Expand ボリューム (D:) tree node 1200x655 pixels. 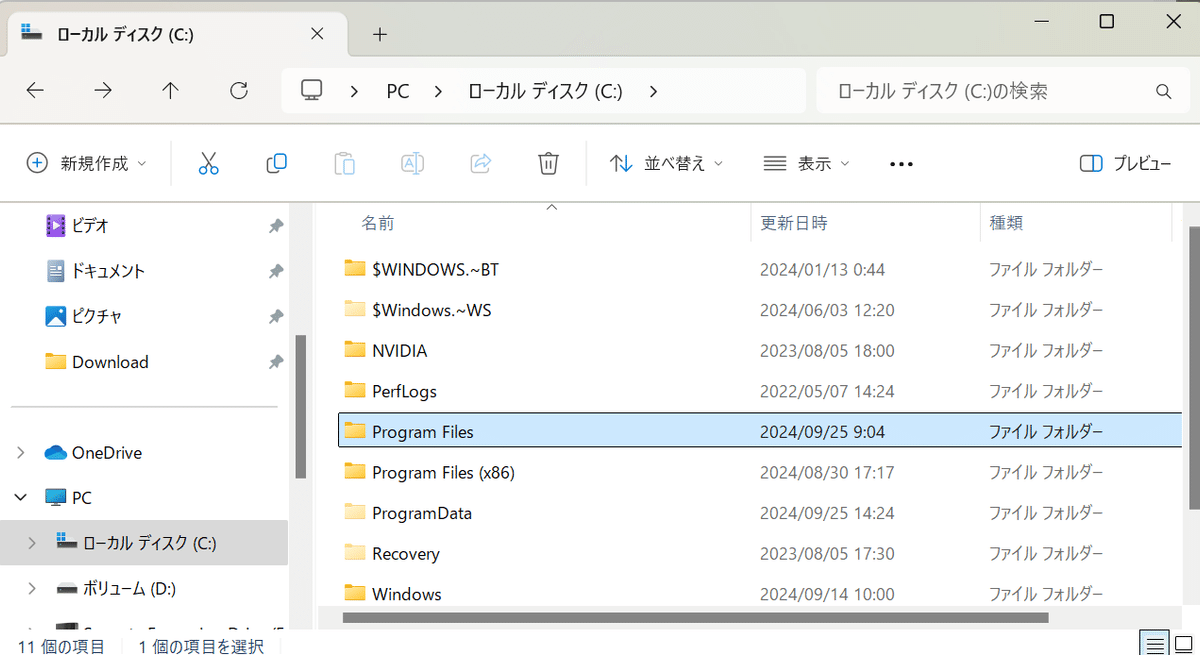coord(32,588)
